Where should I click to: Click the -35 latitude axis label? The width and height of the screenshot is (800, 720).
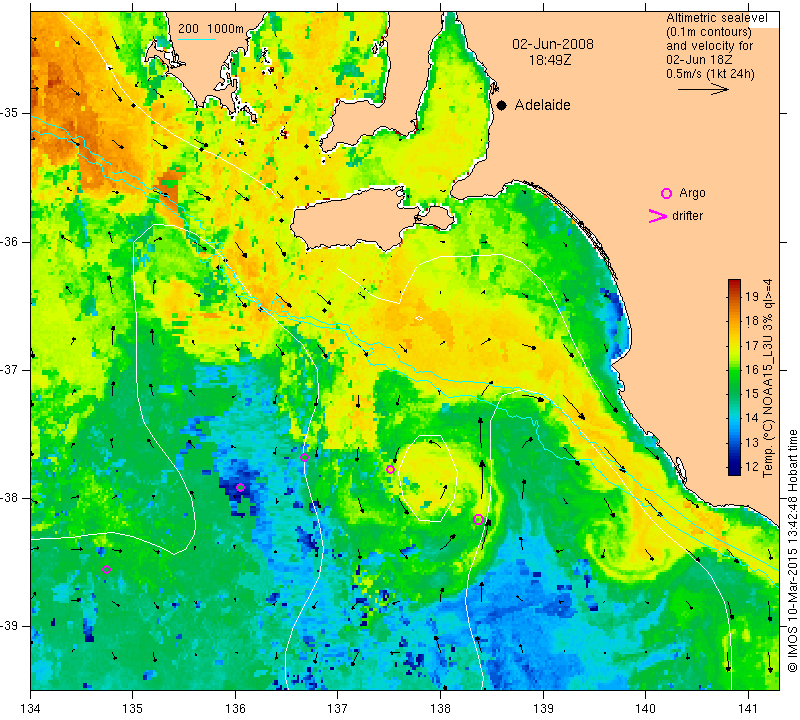[x=10, y=113]
